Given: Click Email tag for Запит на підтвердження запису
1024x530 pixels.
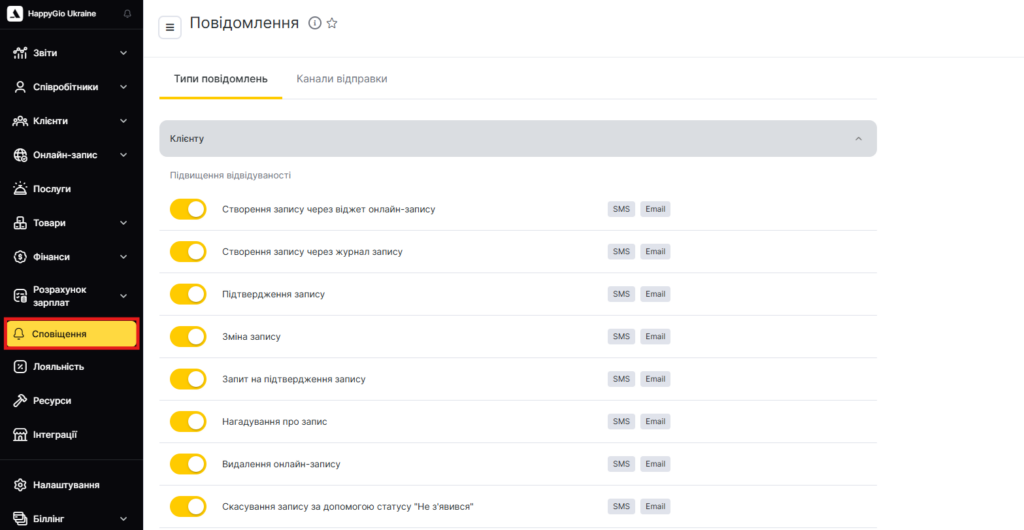Looking at the screenshot, I should 655,379.
